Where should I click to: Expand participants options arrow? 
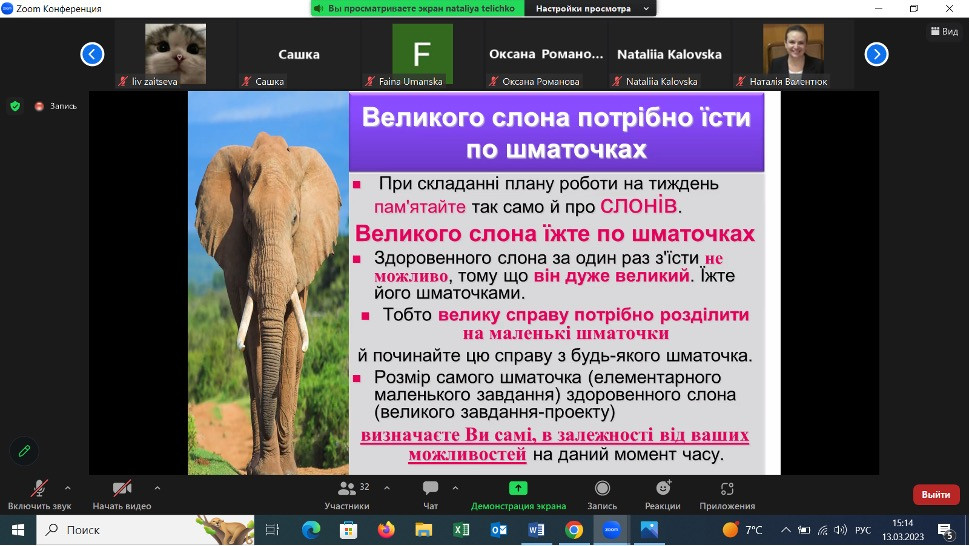click(387, 488)
